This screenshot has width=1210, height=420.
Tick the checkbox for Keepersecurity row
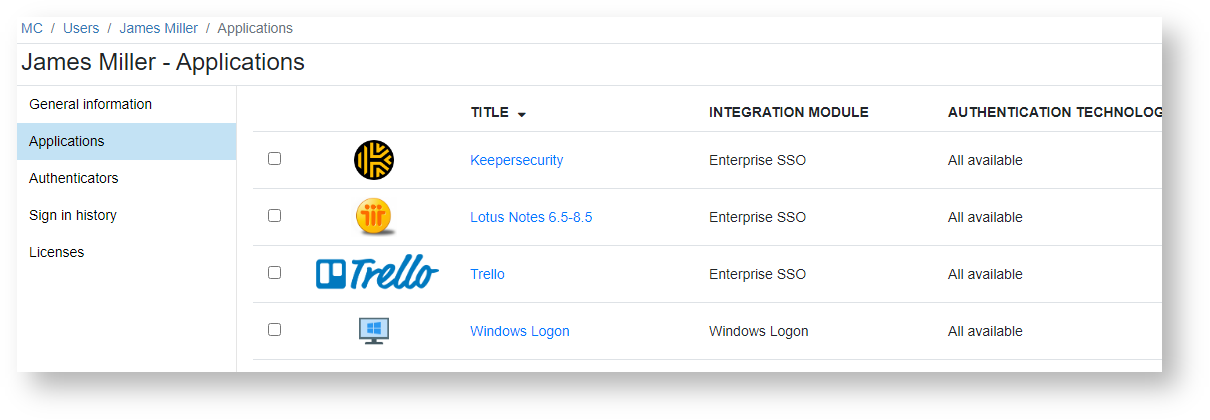(275, 159)
